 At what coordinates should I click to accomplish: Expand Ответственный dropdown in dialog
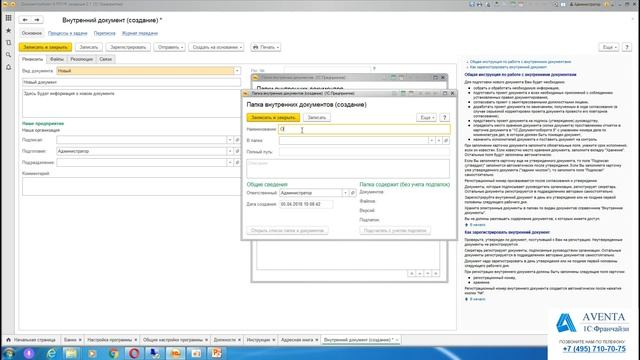pos(345,193)
